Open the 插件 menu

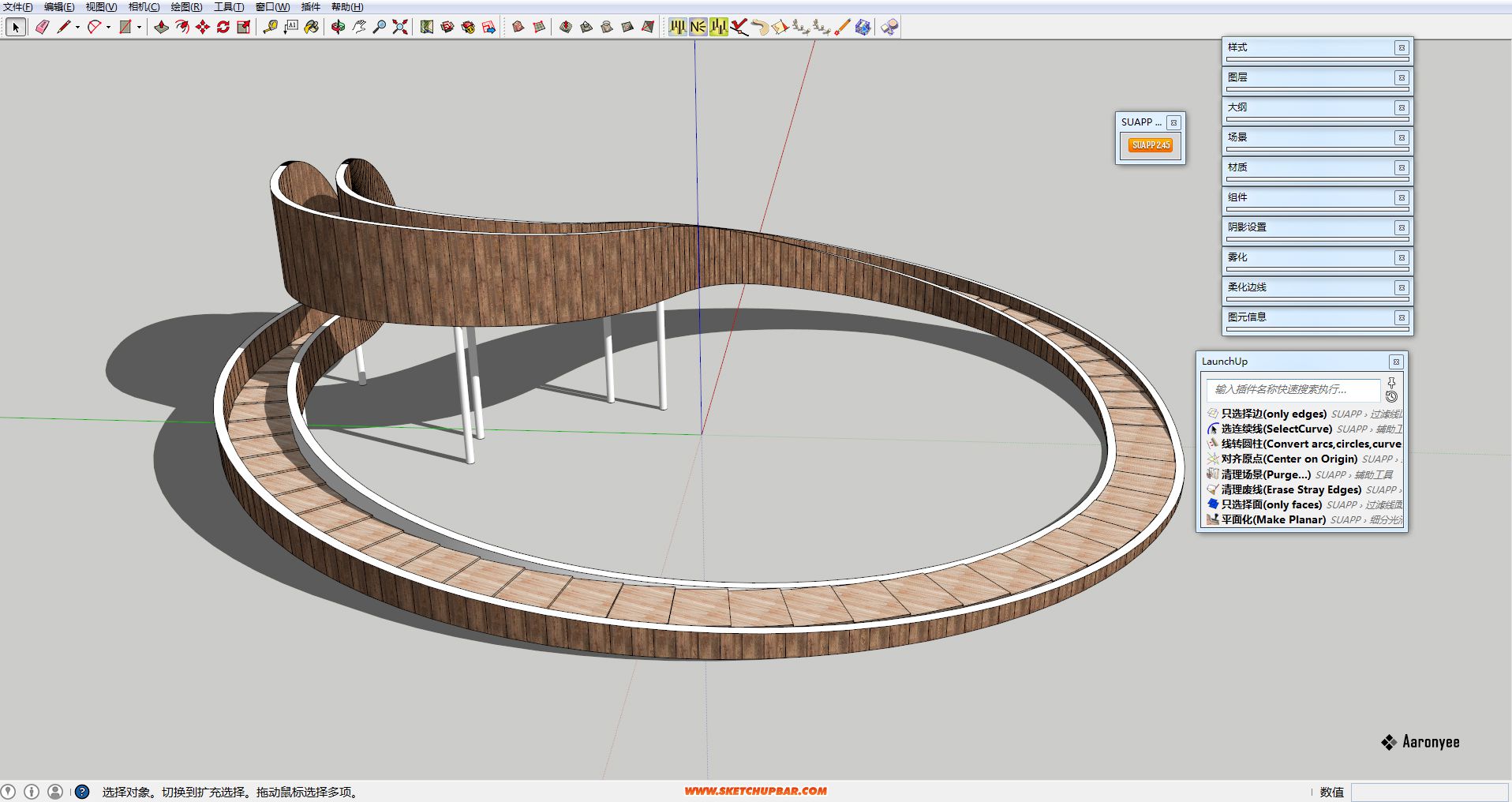[311, 7]
